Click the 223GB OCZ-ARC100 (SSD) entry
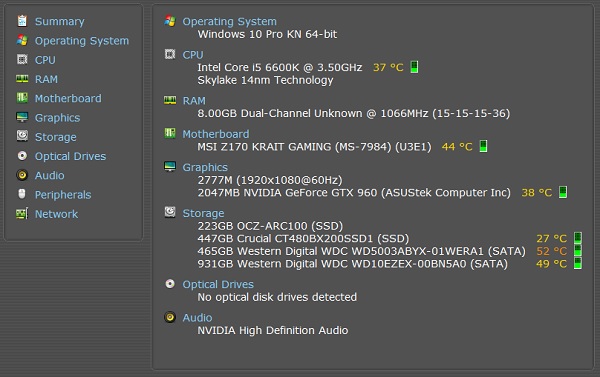The width and height of the screenshot is (600, 377). coord(270,226)
